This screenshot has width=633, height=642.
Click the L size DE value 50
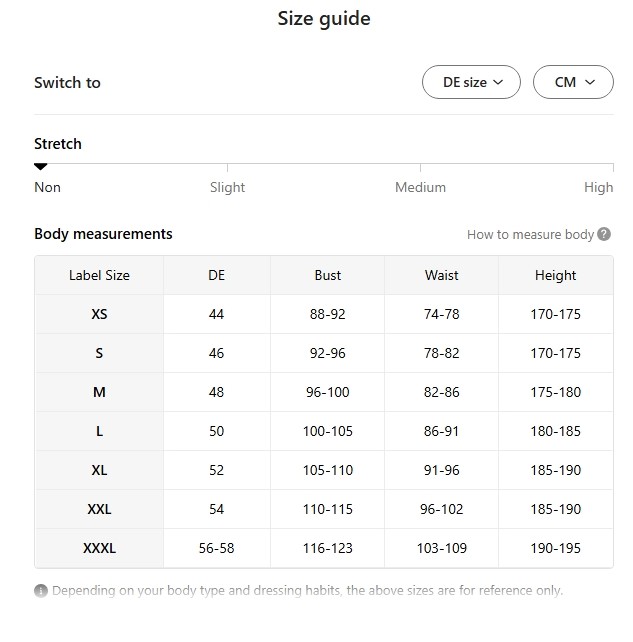pos(217,431)
